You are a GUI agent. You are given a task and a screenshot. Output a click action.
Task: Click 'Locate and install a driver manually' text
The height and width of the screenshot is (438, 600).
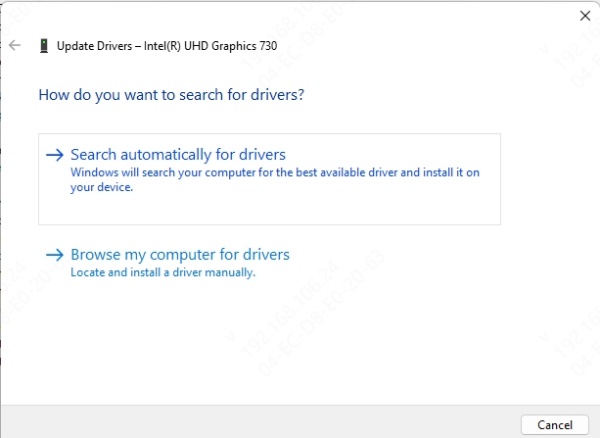tap(163, 272)
